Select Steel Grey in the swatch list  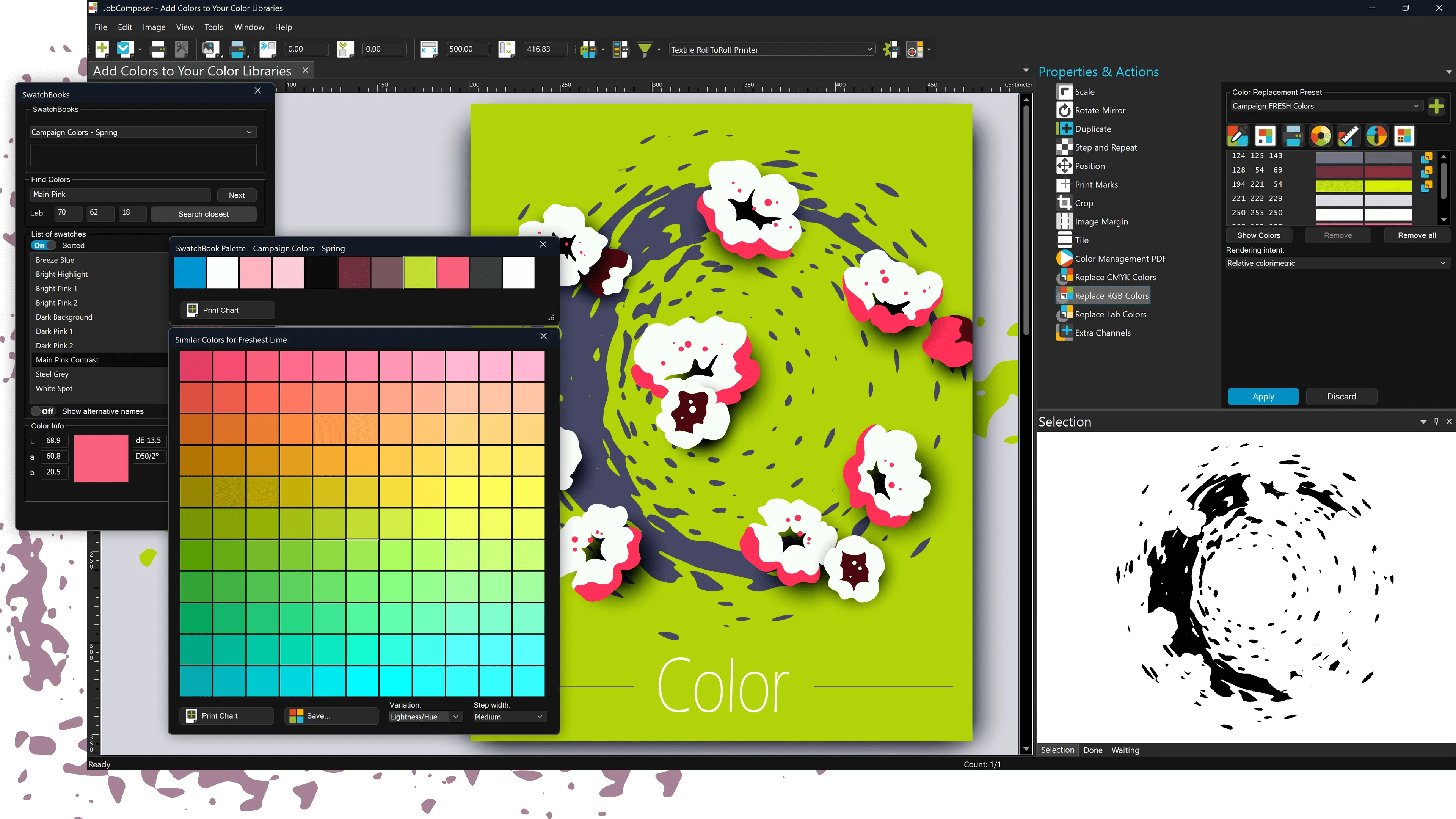(52, 374)
